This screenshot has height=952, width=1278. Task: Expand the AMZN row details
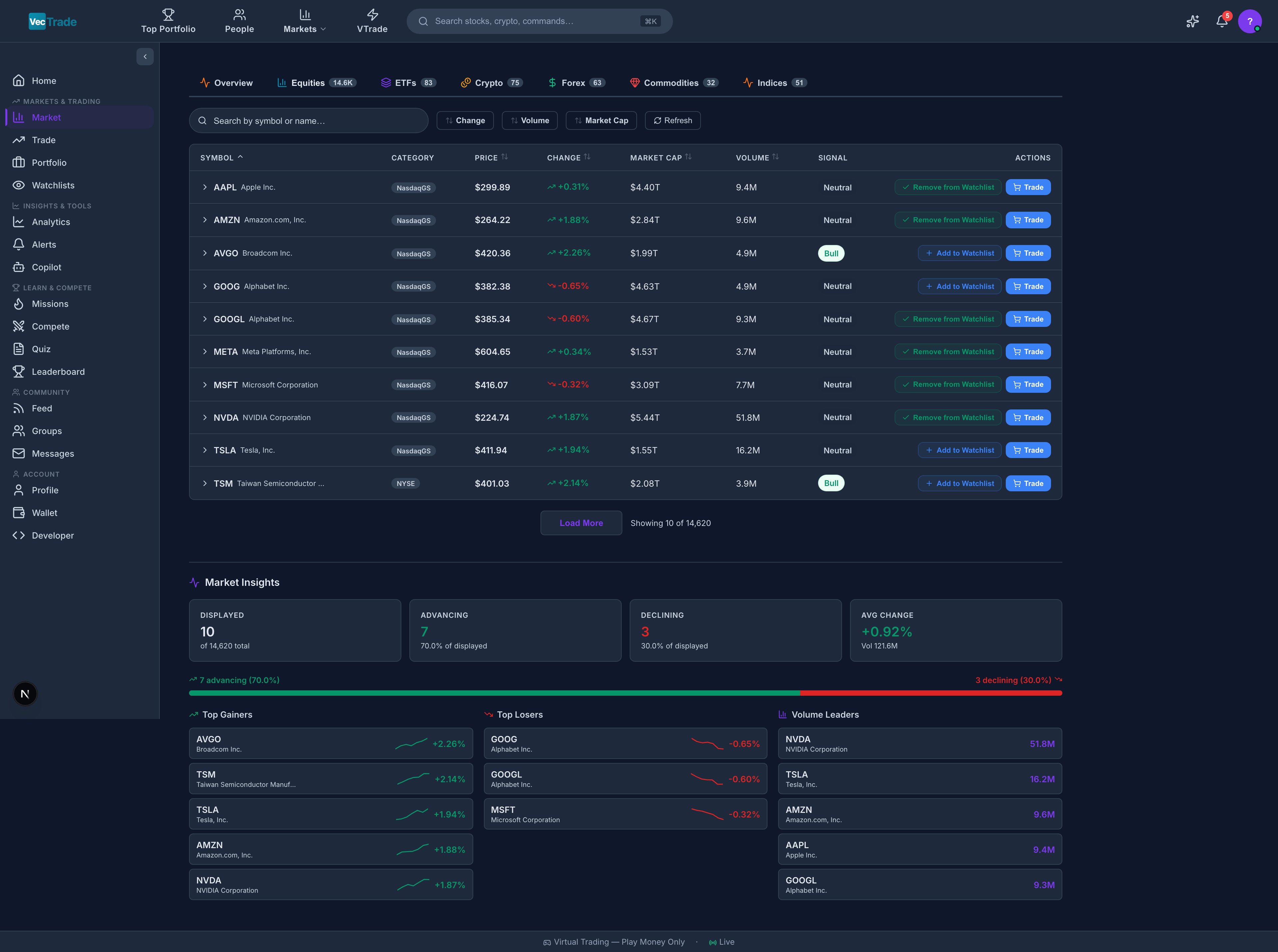tap(205, 220)
